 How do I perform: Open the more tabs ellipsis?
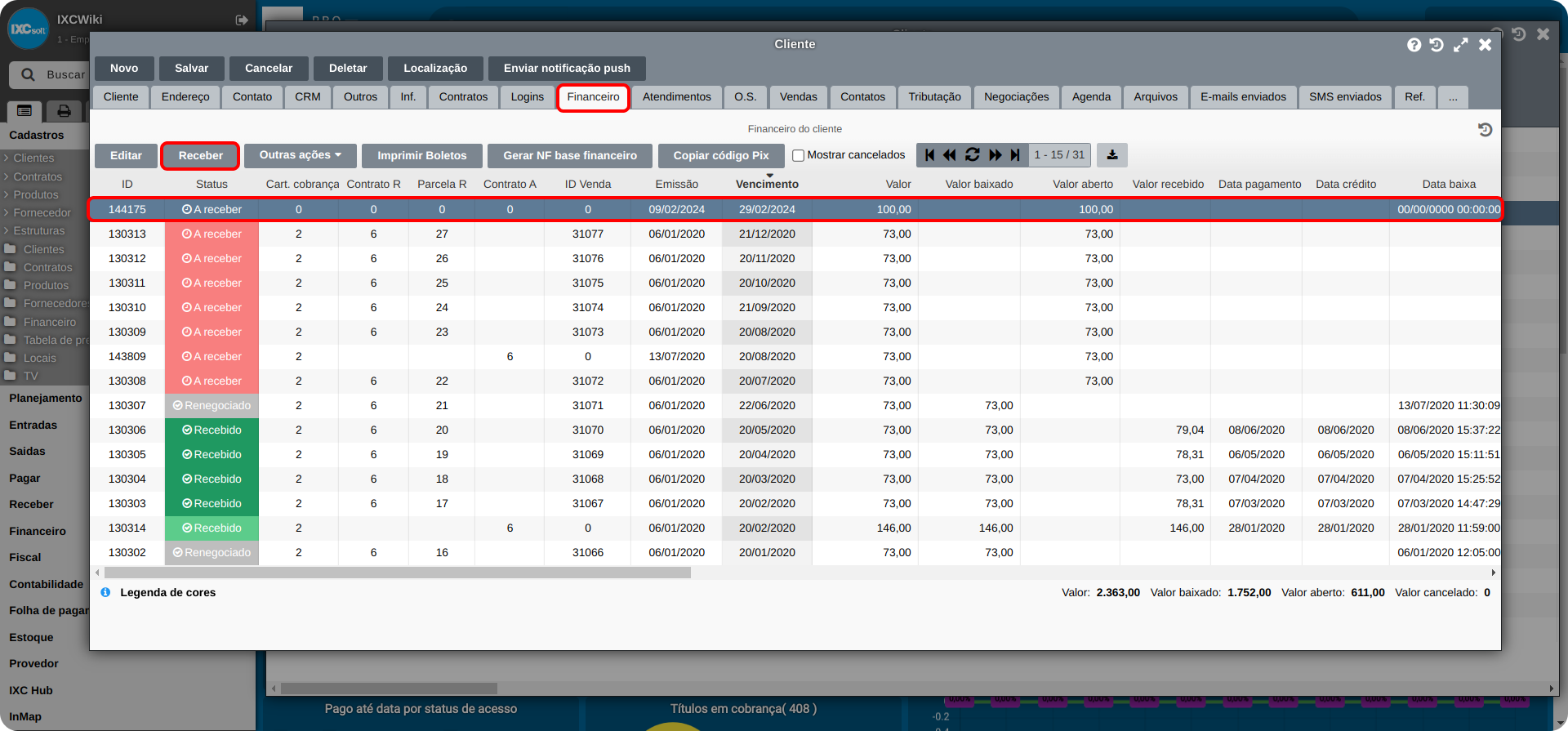[1453, 97]
